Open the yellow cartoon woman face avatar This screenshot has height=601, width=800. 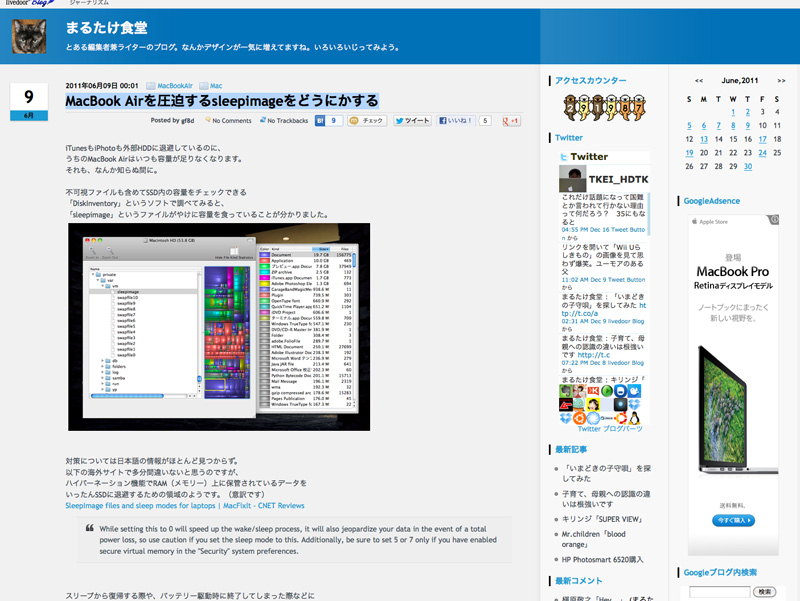pyautogui.click(x=593, y=405)
